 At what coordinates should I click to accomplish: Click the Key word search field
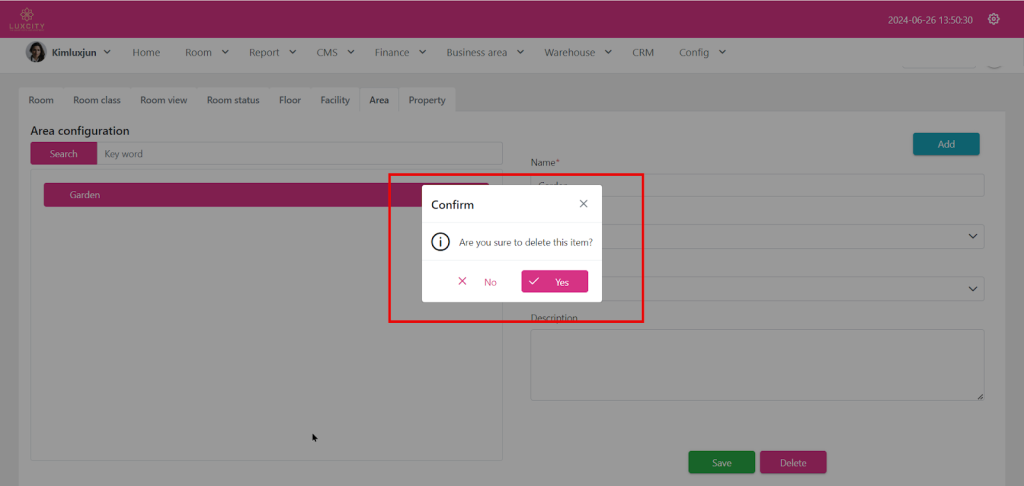pyautogui.click(x=299, y=154)
